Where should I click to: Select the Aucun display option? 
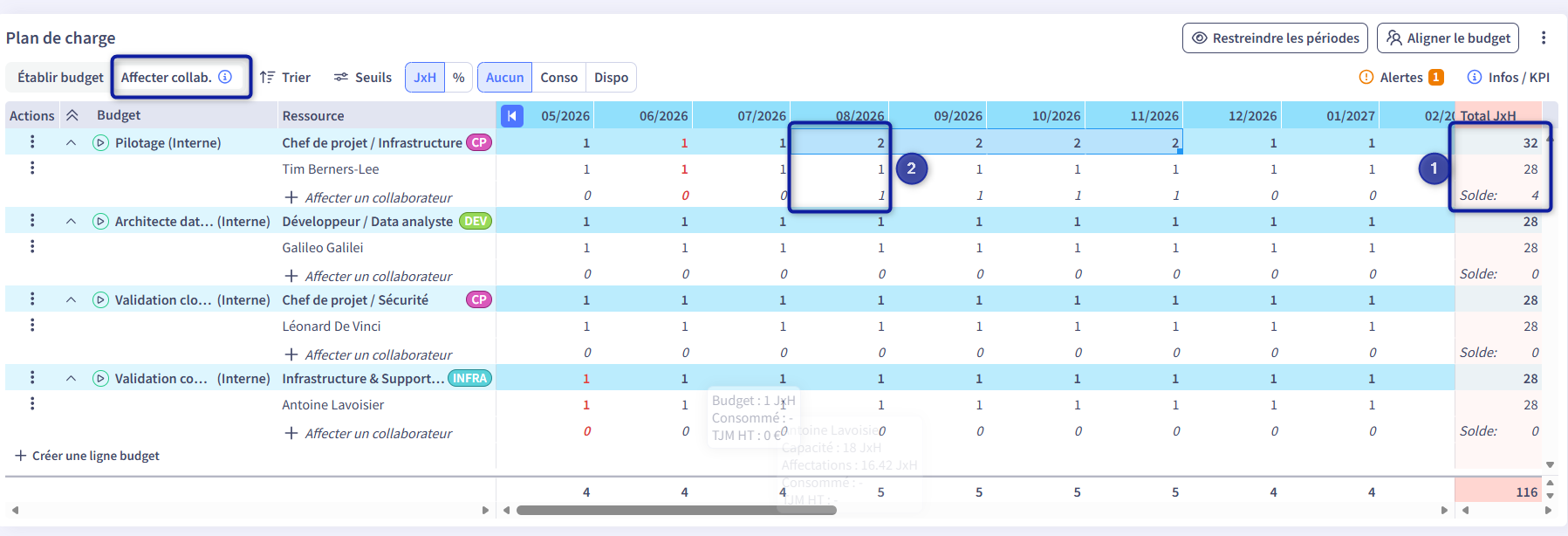[x=504, y=77]
